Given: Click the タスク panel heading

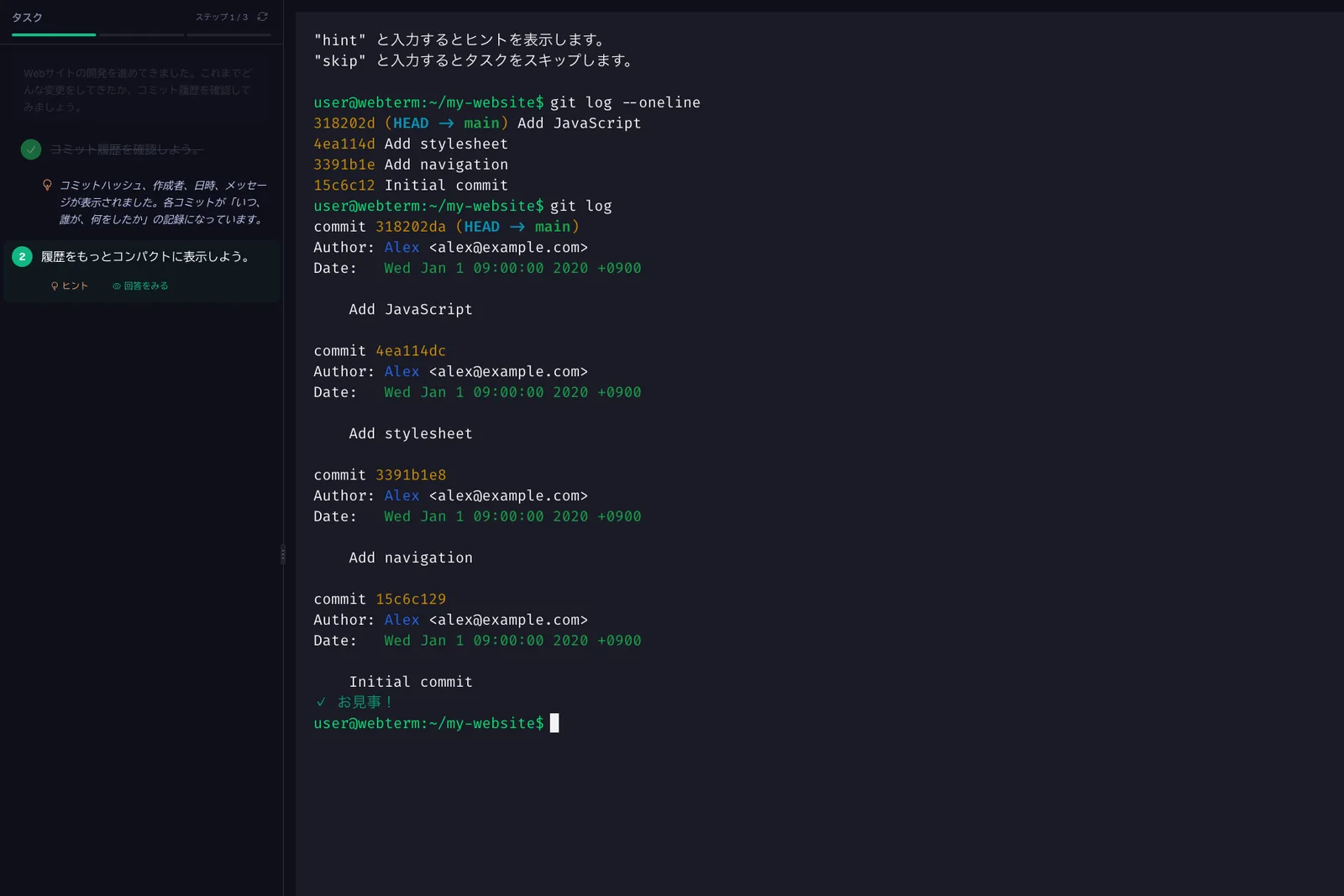Looking at the screenshot, I should coord(27,17).
